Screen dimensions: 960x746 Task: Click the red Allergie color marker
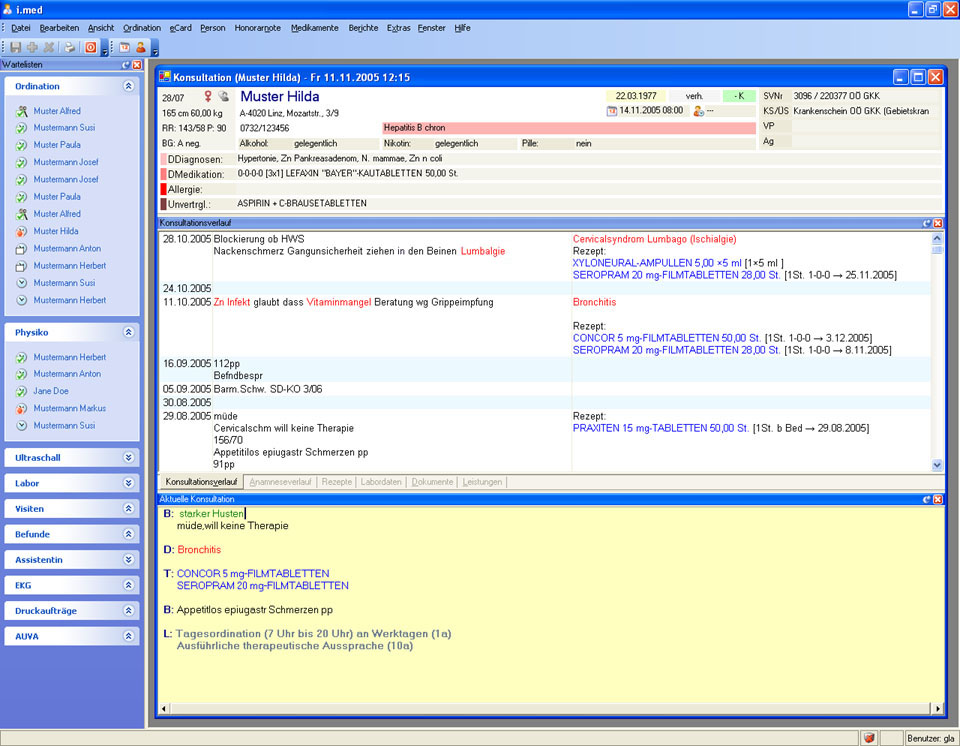(x=163, y=189)
